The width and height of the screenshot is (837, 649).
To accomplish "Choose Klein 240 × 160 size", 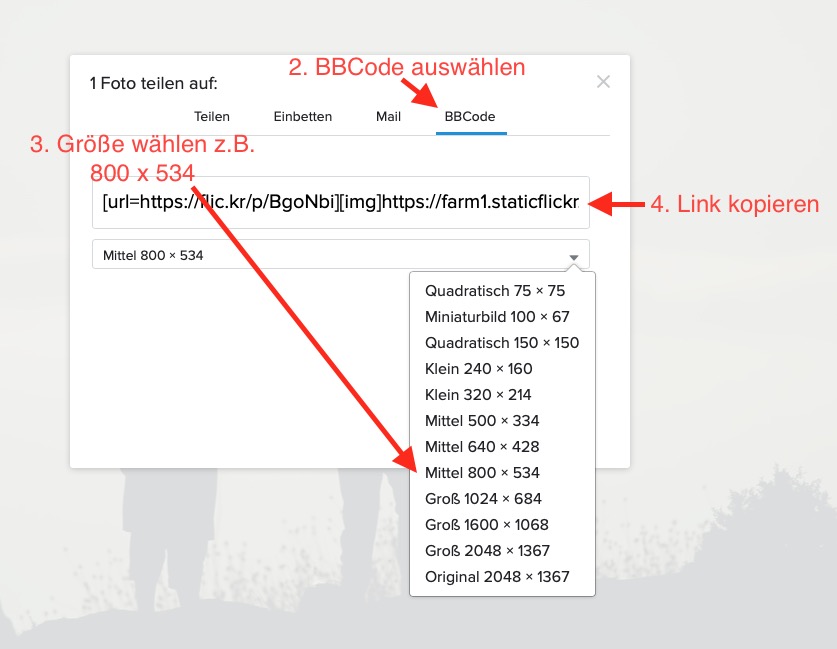I will 478,369.
